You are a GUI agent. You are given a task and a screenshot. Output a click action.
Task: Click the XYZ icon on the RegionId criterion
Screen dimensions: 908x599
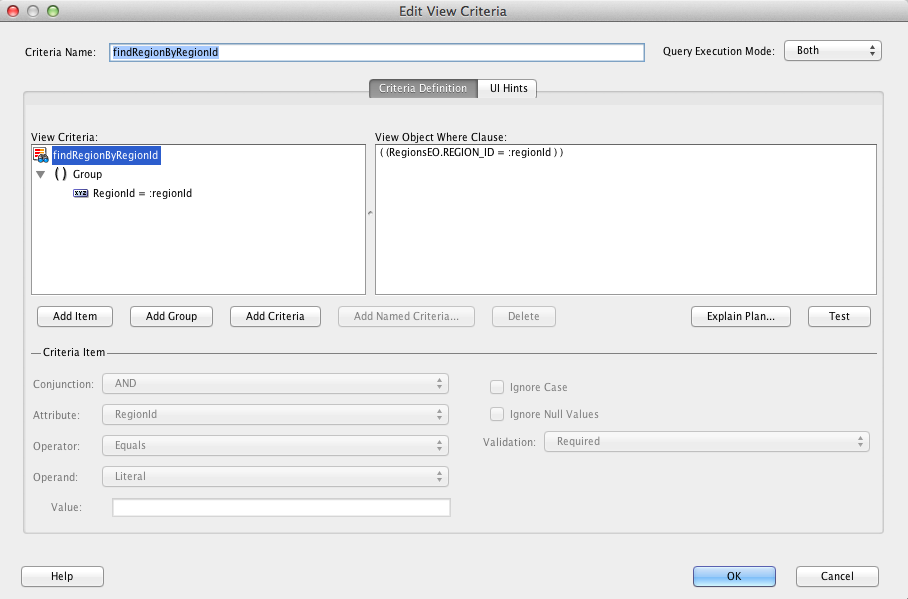coord(81,193)
